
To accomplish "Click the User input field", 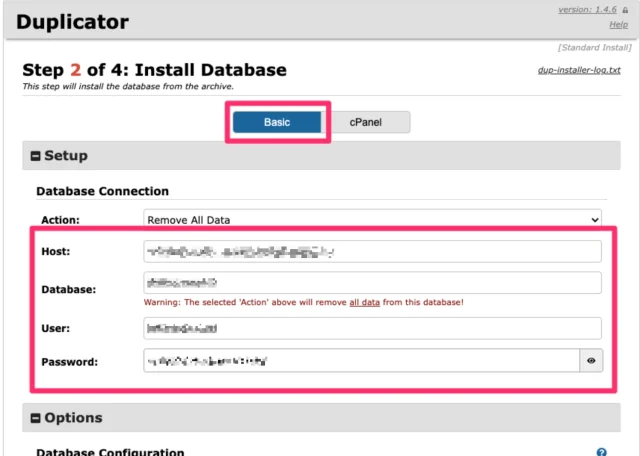I will [x=372, y=328].
